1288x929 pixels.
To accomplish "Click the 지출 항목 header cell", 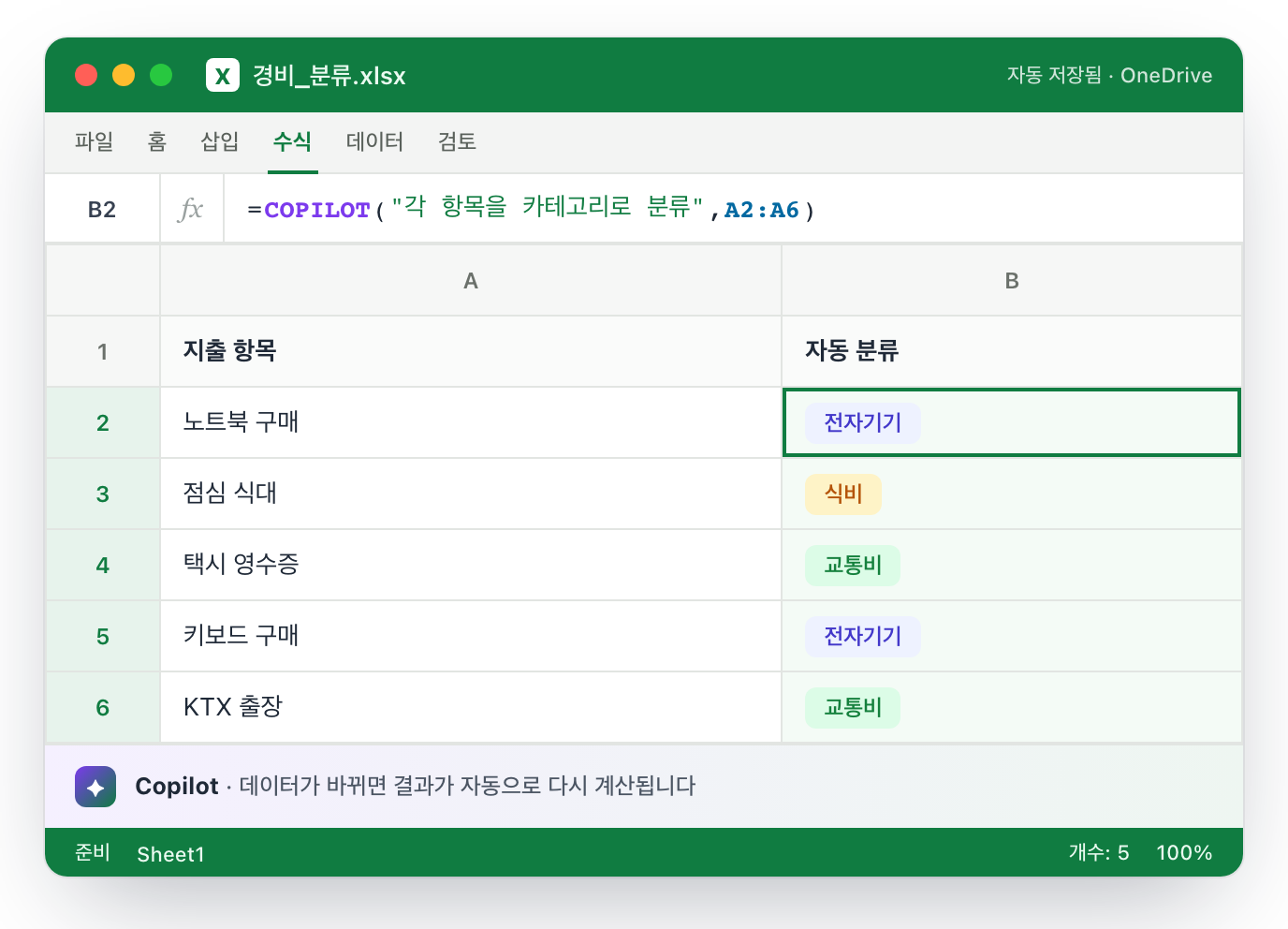I will (x=471, y=351).
